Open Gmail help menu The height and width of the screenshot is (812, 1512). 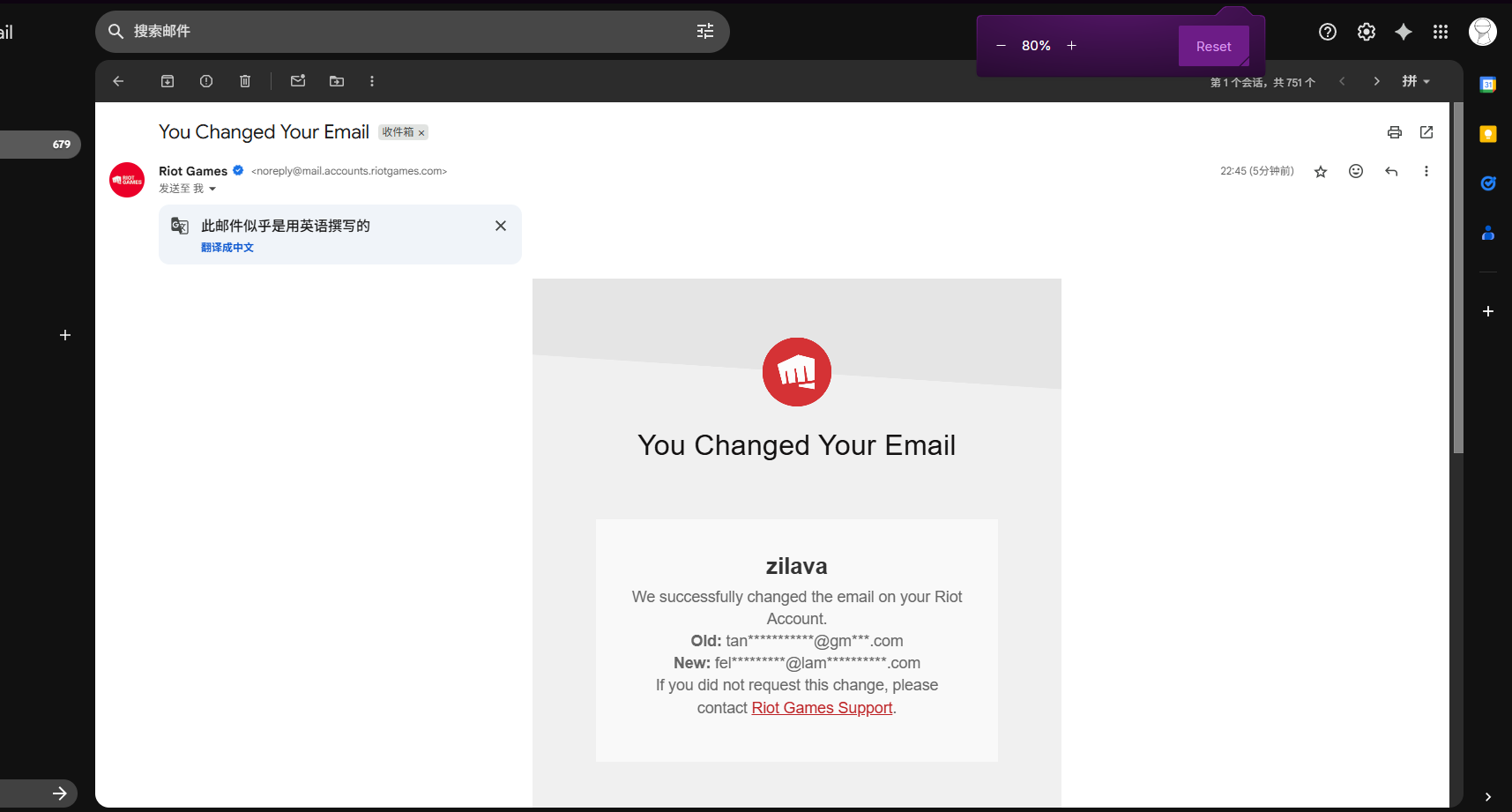tap(1328, 32)
